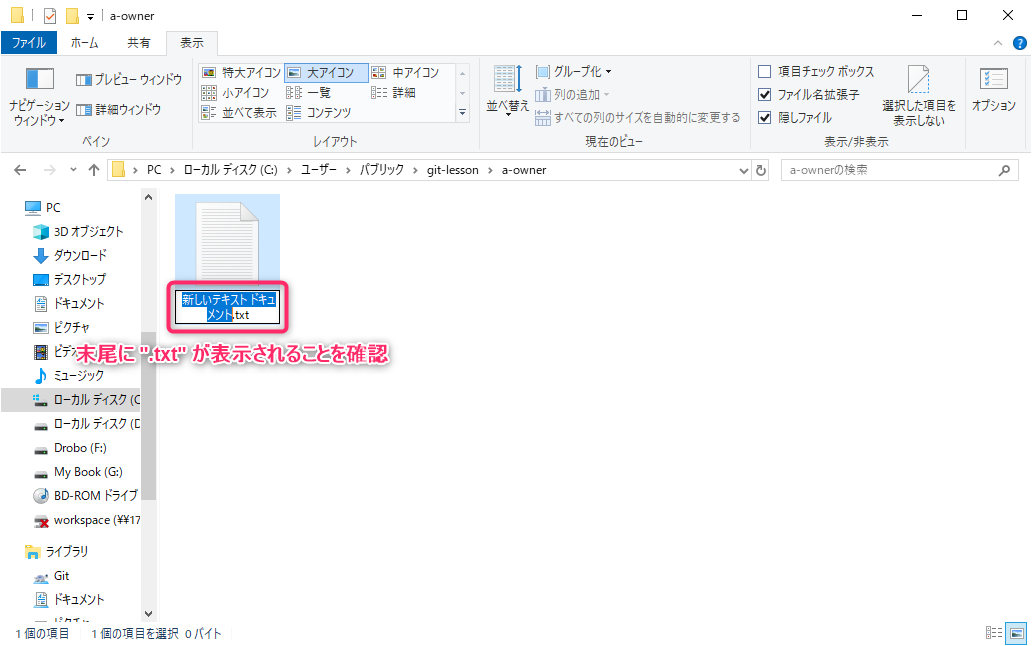This screenshot has height=646, width=1032.
Task: Open ドキュメント under PC in the sidebar
Action: (x=69, y=304)
